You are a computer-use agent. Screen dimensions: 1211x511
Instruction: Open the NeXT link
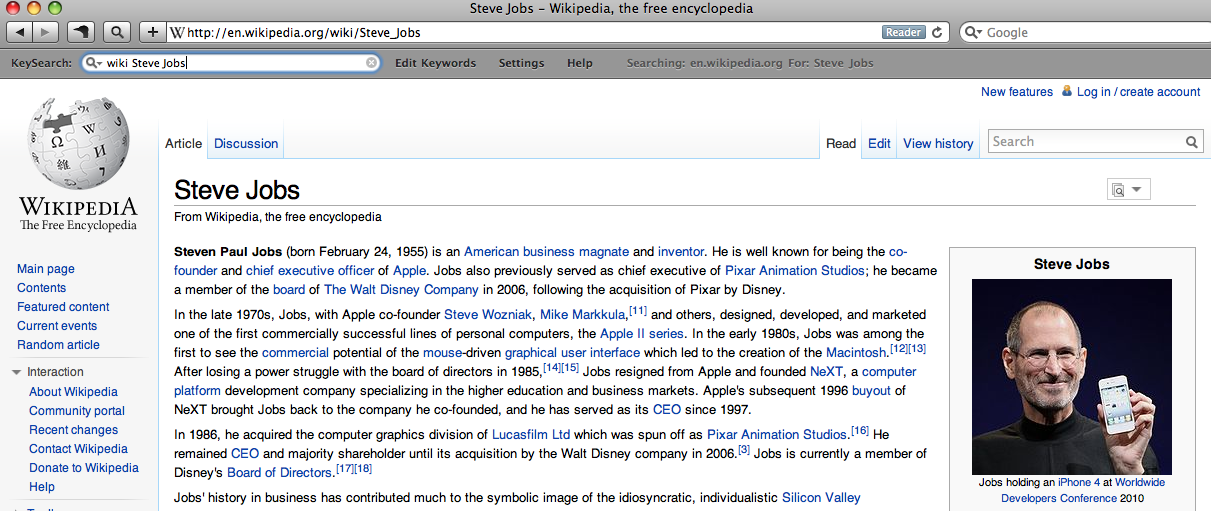826,372
